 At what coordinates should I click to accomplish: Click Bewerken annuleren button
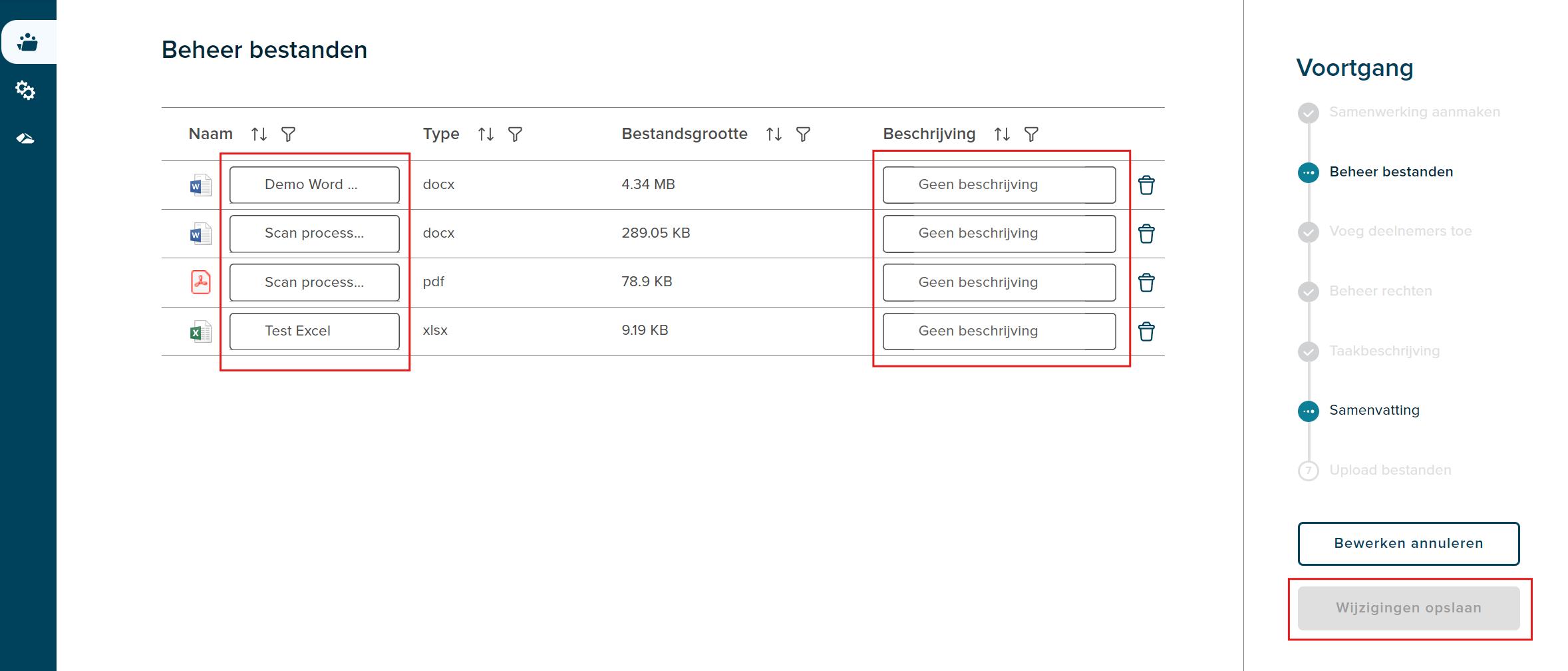1408,543
